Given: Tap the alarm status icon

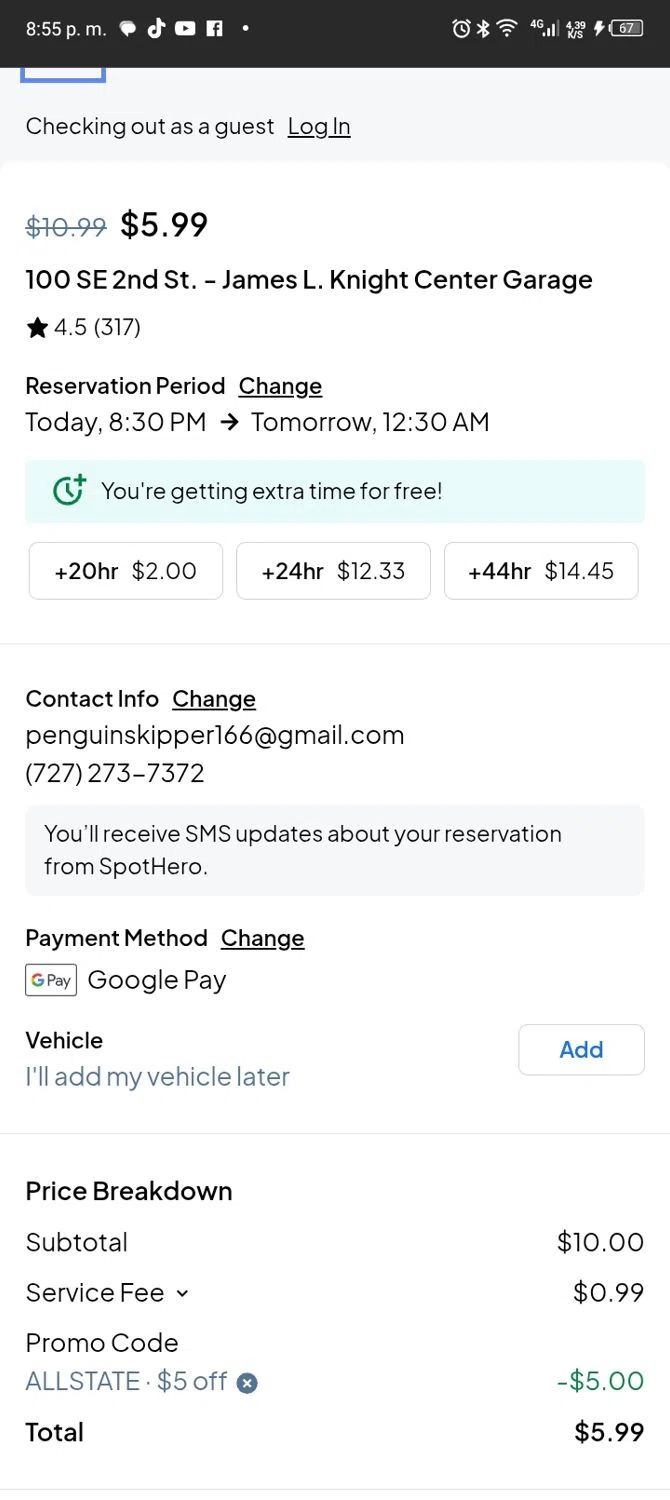Looking at the screenshot, I should click(x=461, y=29).
